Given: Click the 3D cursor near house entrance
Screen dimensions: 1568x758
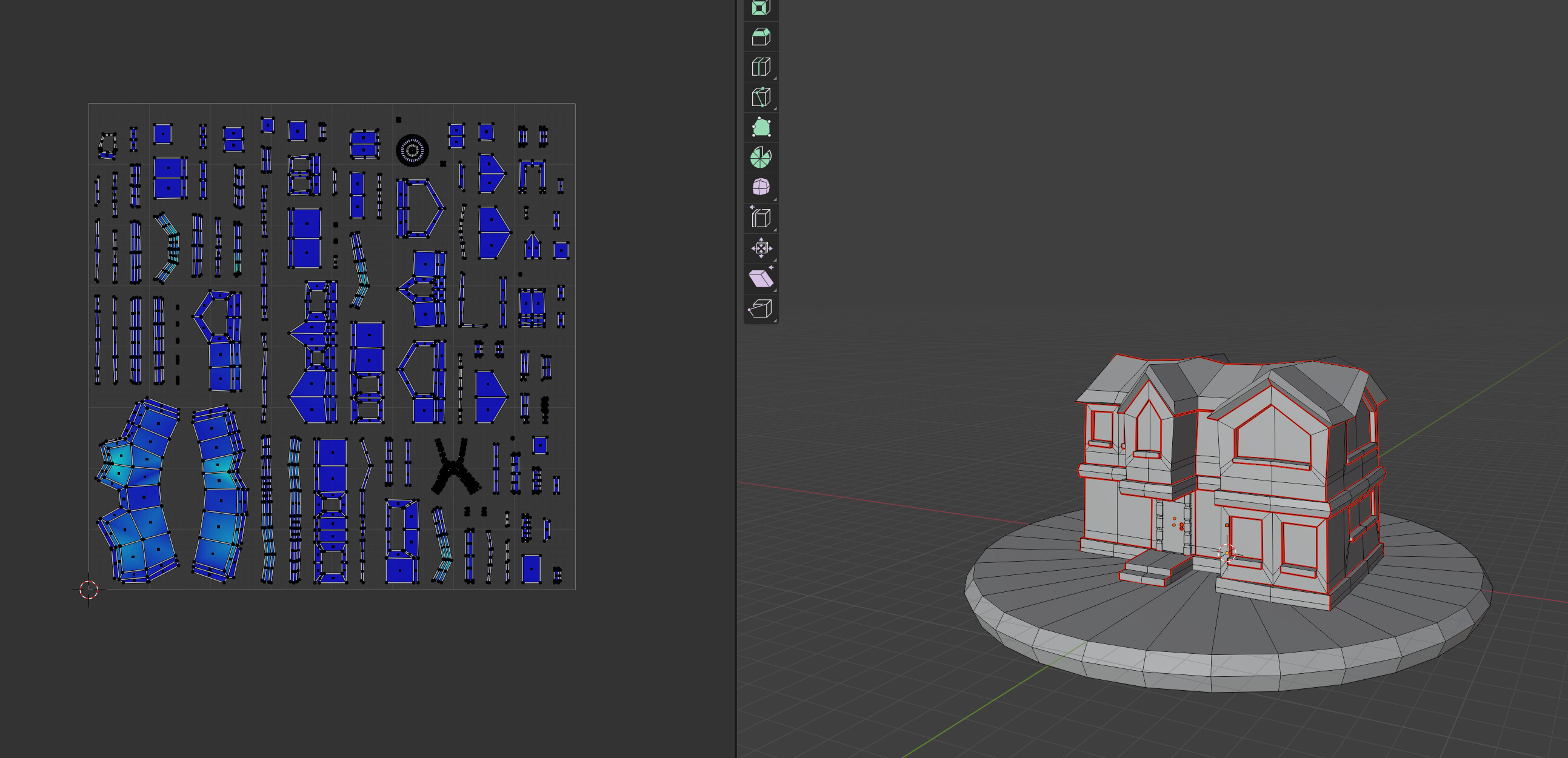Looking at the screenshot, I should pyautogui.click(x=1227, y=553).
